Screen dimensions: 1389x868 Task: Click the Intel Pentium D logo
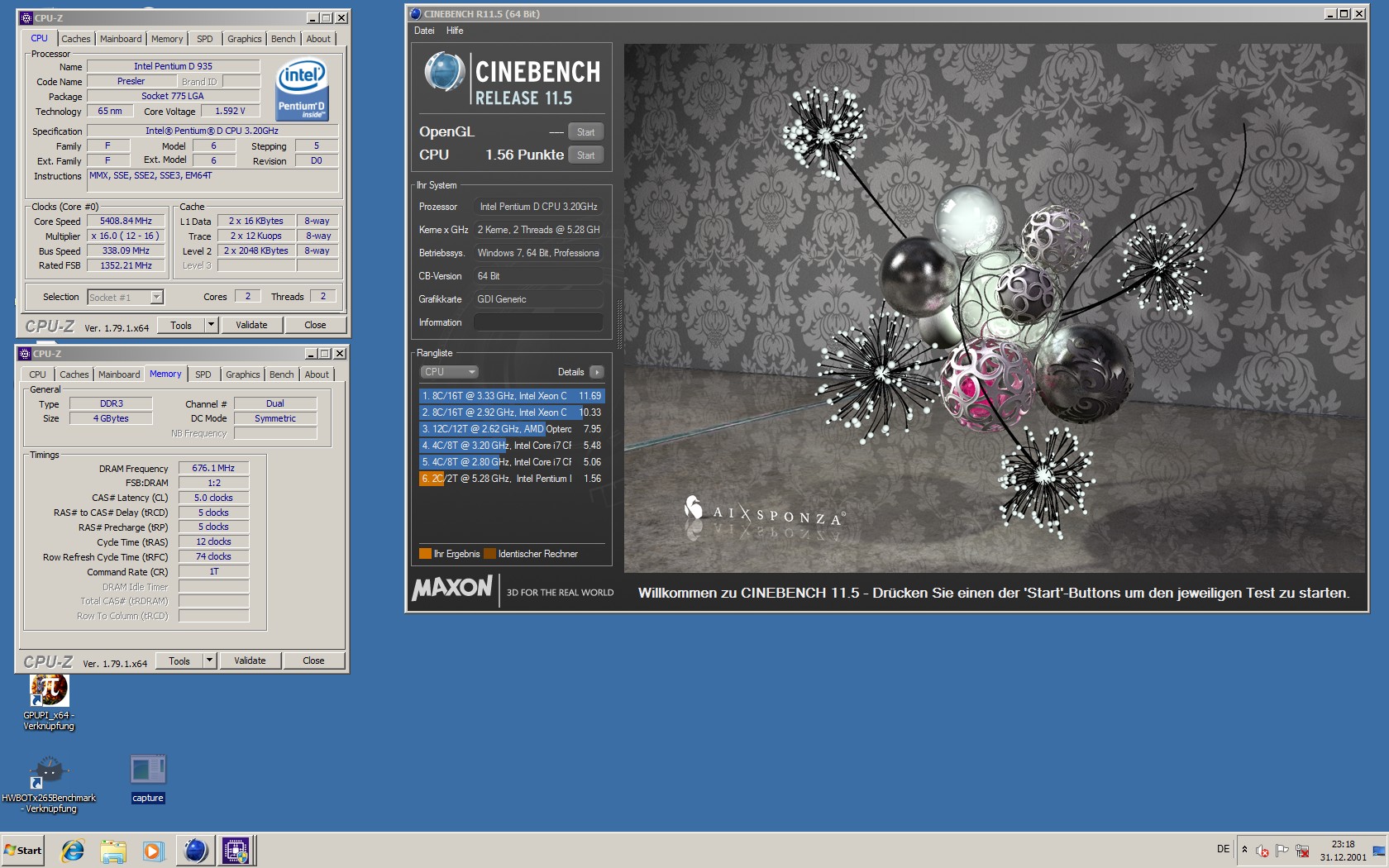tap(302, 88)
